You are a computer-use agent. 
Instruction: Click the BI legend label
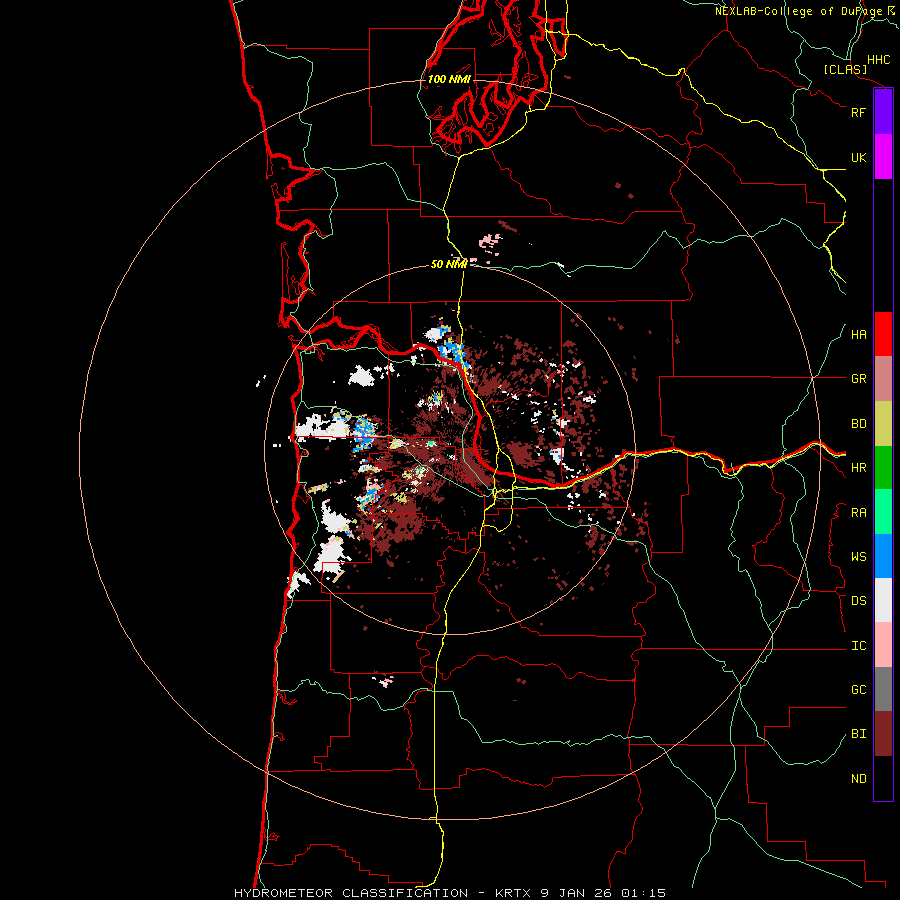[x=858, y=734]
